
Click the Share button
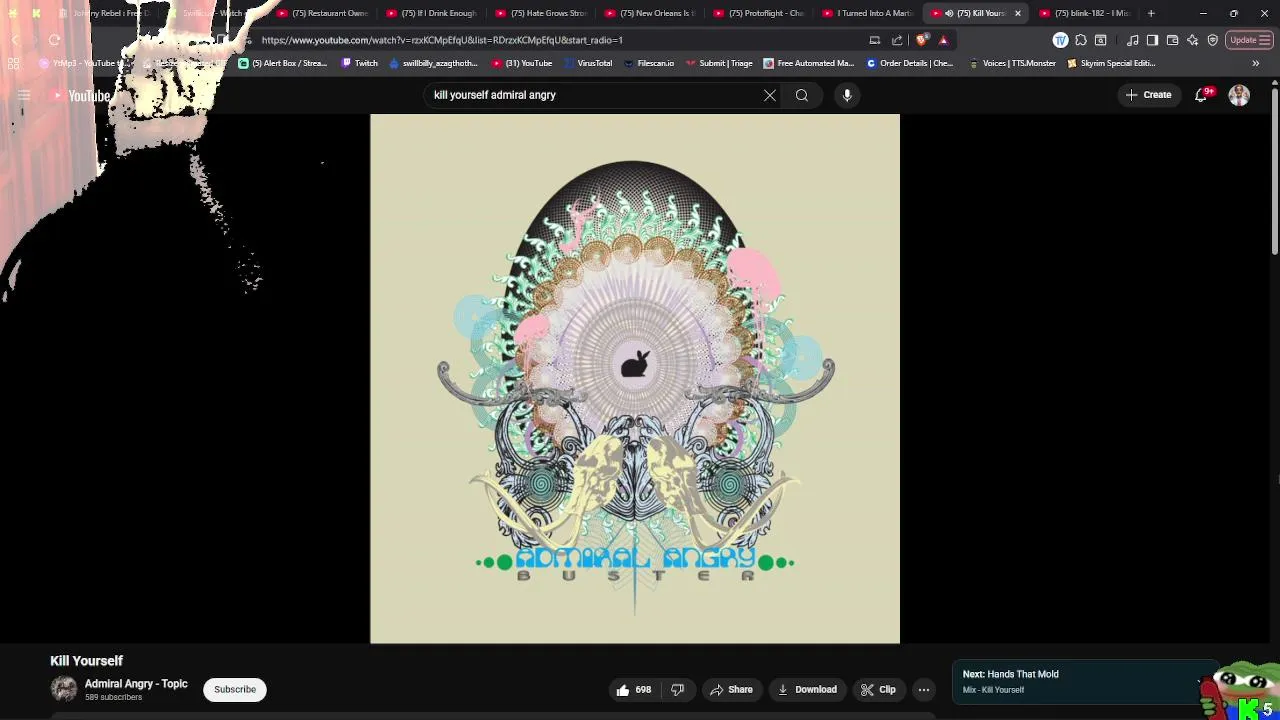point(731,689)
